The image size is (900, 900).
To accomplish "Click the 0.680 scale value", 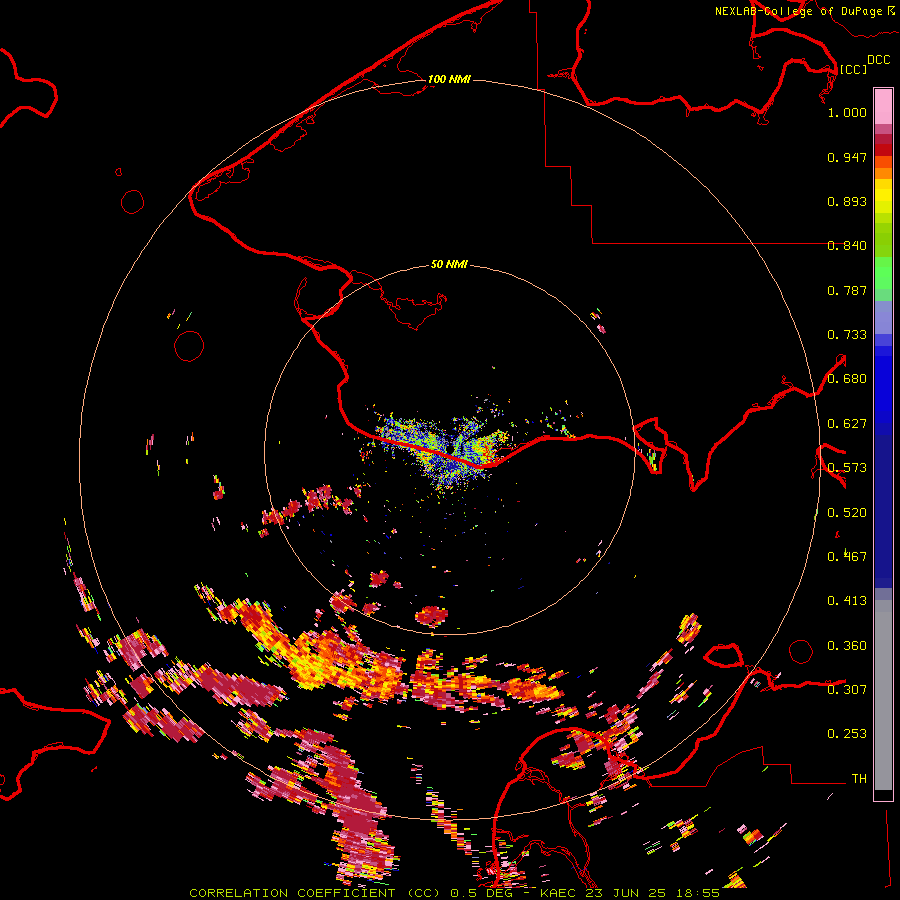I will [847, 379].
